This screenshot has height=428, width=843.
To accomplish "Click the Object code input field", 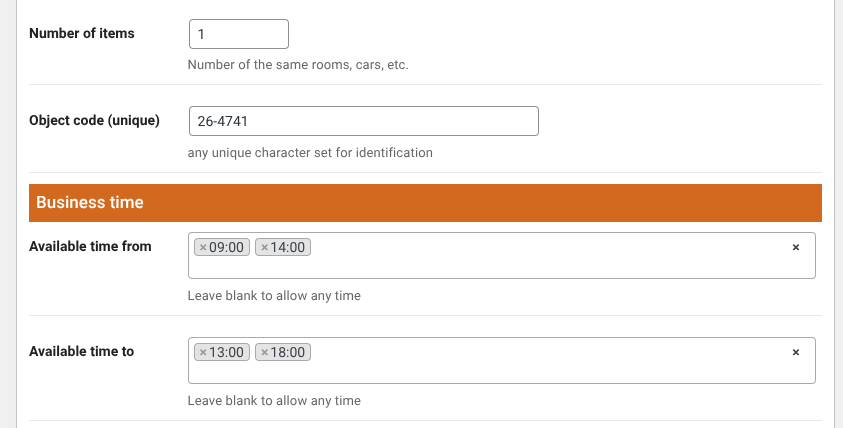I will click(363, 121).
